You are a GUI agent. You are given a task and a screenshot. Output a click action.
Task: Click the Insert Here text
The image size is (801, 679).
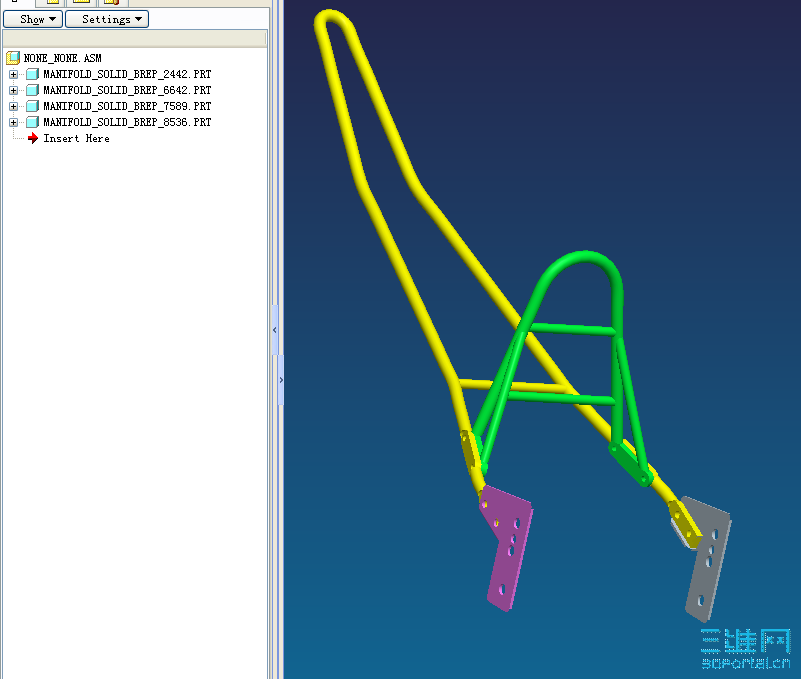(x=76, y=138)
